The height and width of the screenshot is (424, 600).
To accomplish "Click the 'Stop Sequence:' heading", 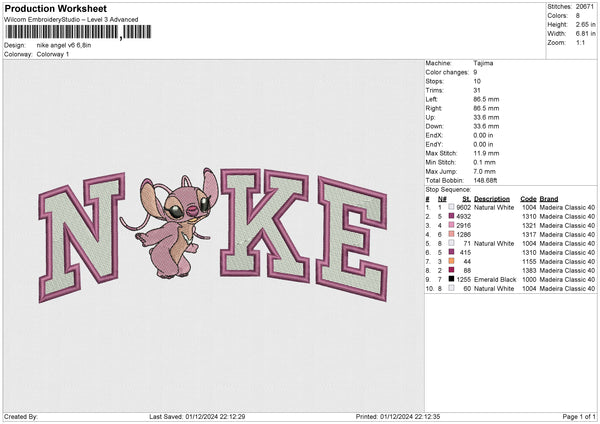I will point(448,189).
